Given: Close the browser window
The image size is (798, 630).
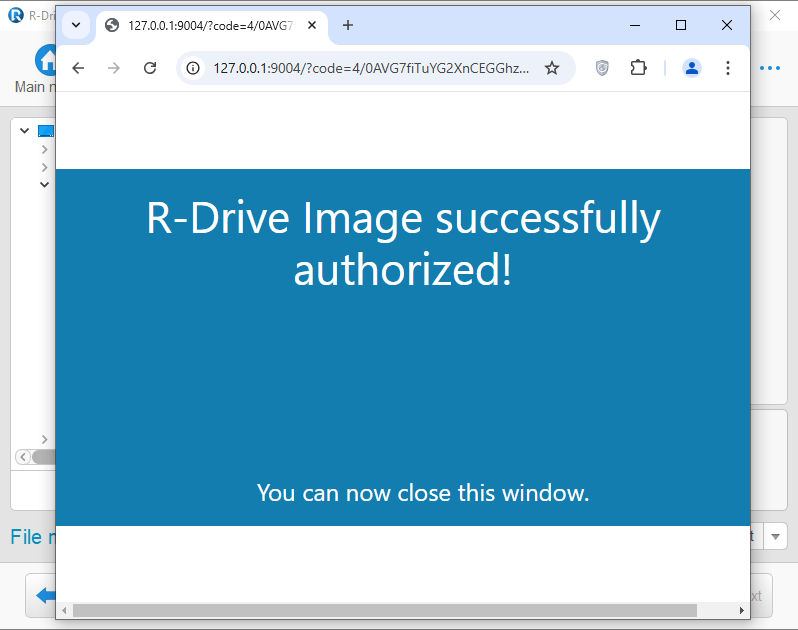Looking at the screenshot, I should pos(727,25).
